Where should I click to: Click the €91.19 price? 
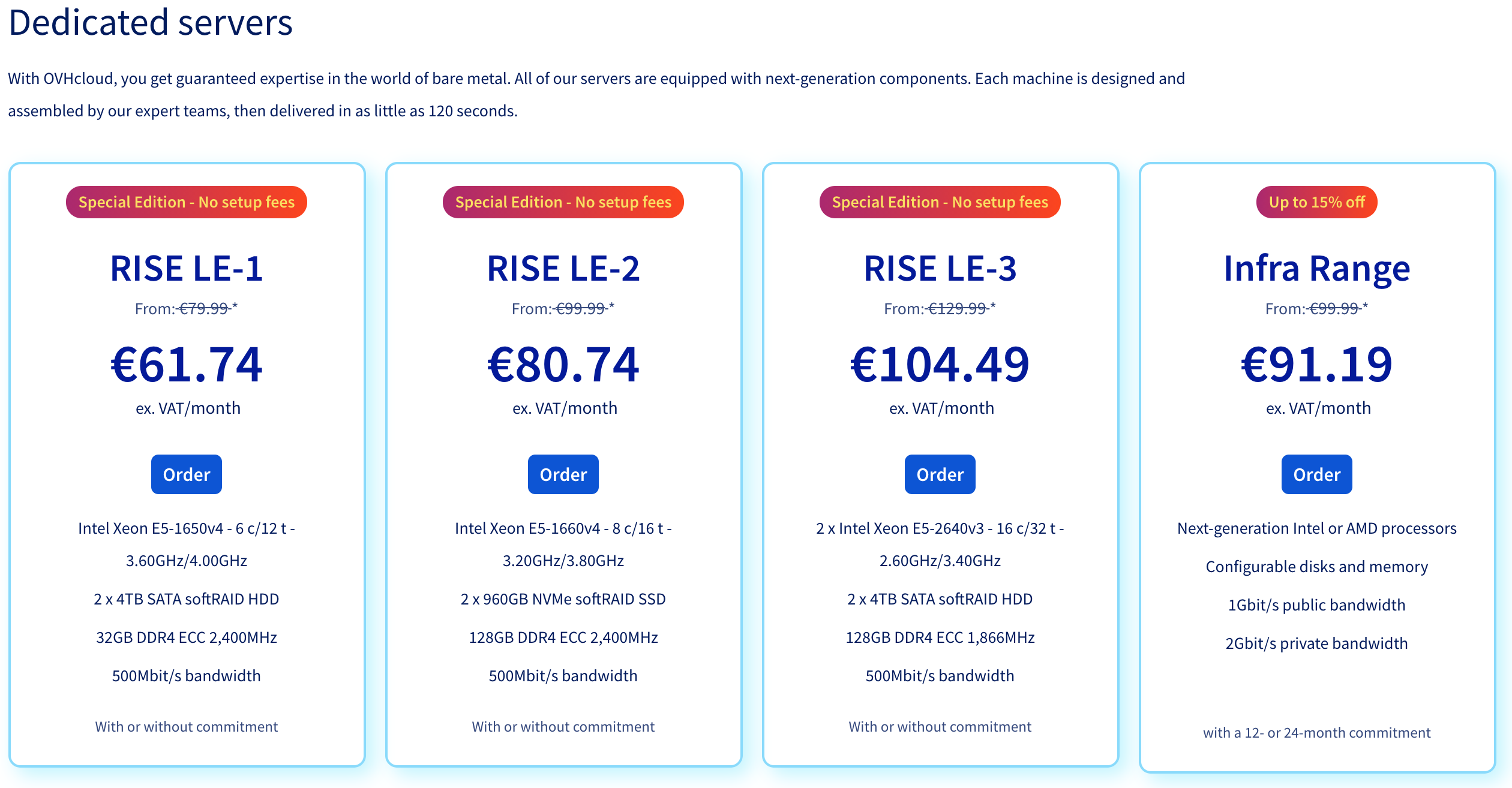coord(1316,364)
